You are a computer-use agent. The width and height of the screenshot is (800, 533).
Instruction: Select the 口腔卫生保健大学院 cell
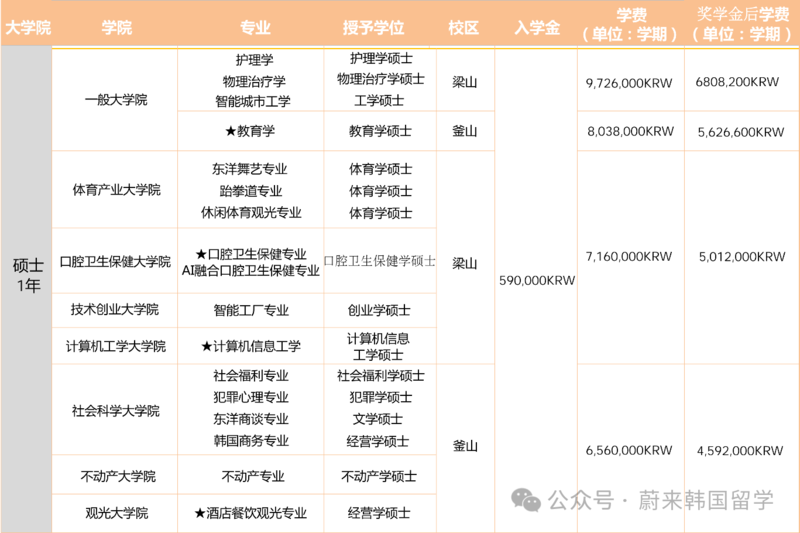point(115,261)
